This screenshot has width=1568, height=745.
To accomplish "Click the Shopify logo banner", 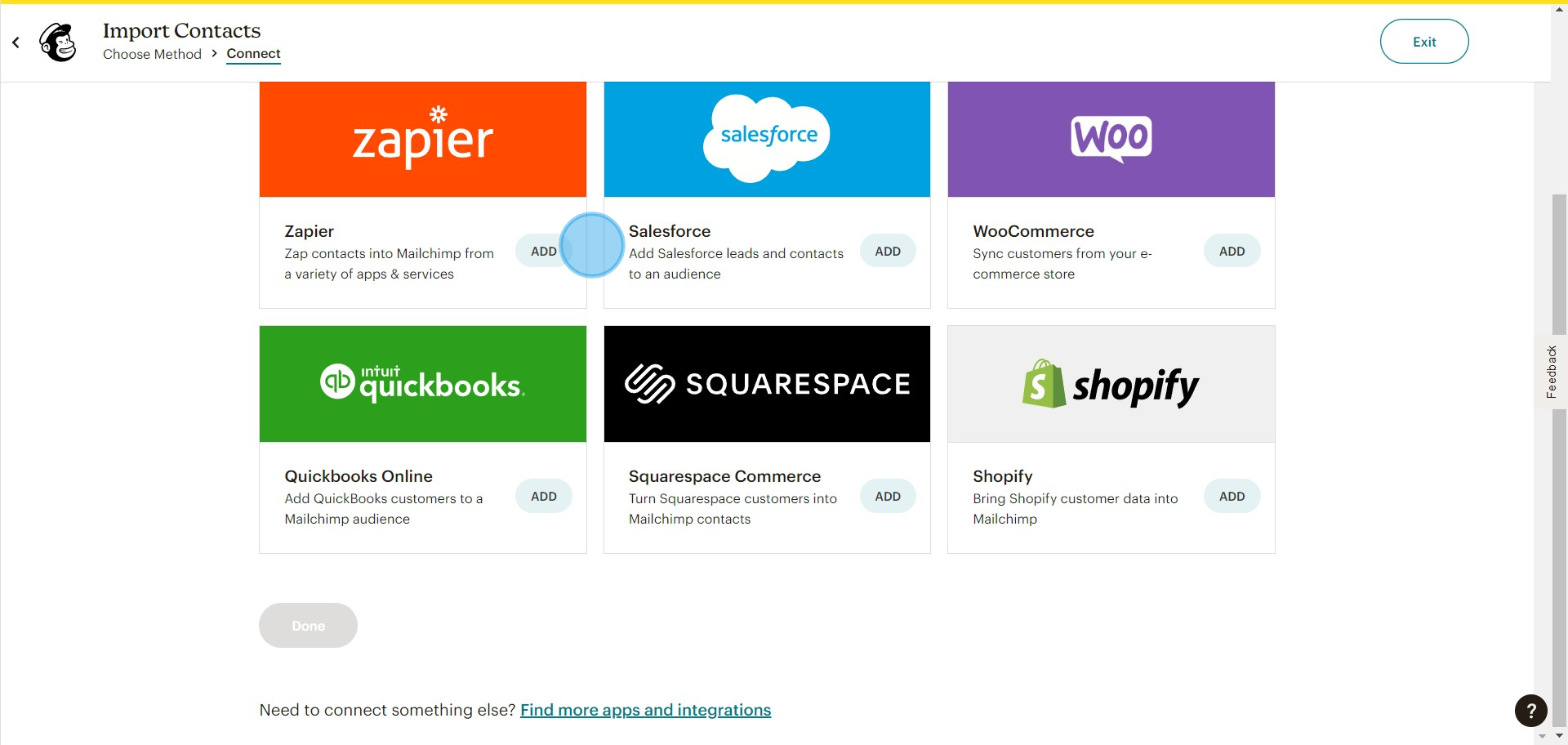I will 1111,384.
